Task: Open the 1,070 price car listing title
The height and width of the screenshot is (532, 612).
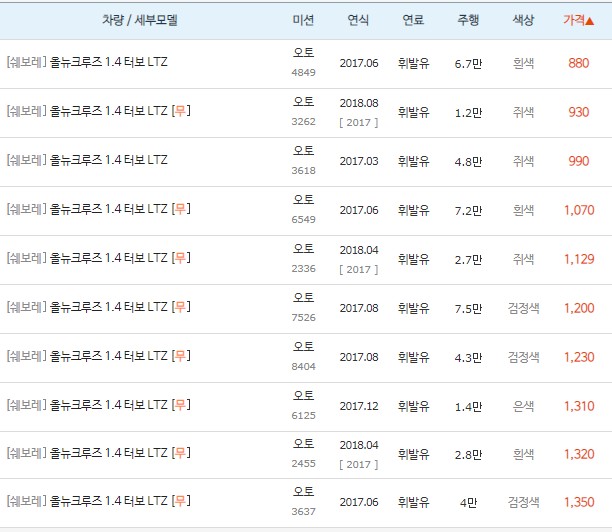Action: coord(98,209)
